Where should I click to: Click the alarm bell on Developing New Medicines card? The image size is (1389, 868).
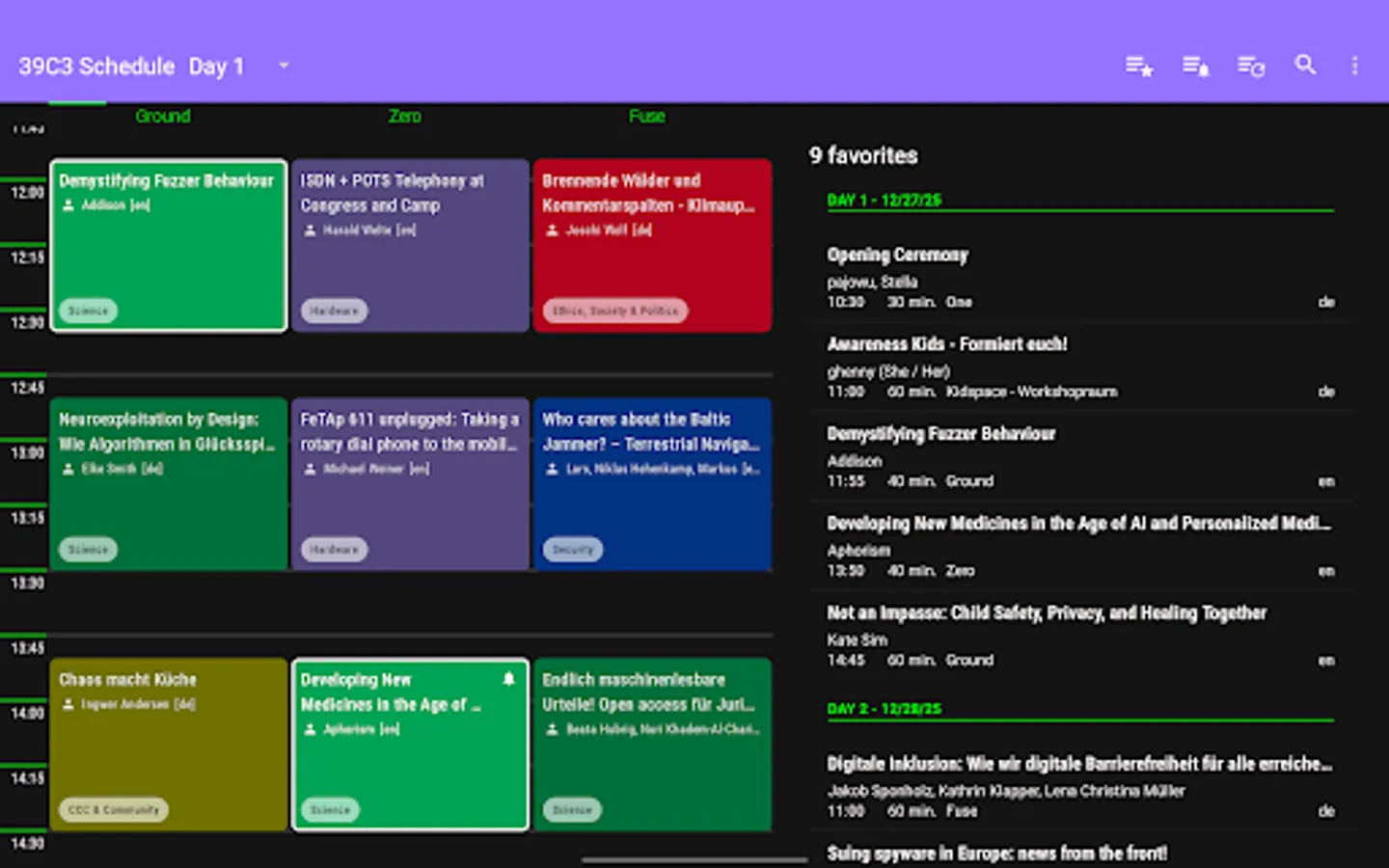point(508,679)
